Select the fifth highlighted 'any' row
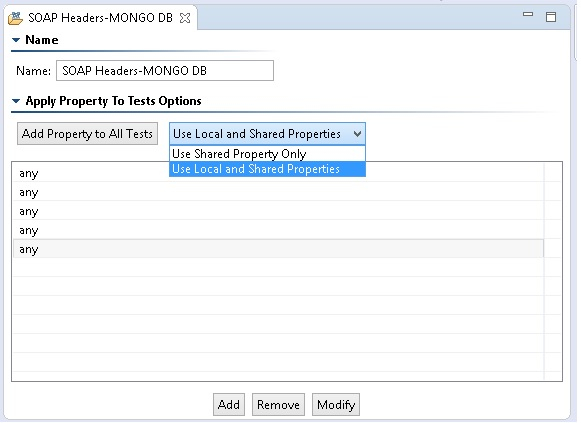Screen dimensions: 581x423 tap(278, 249)
